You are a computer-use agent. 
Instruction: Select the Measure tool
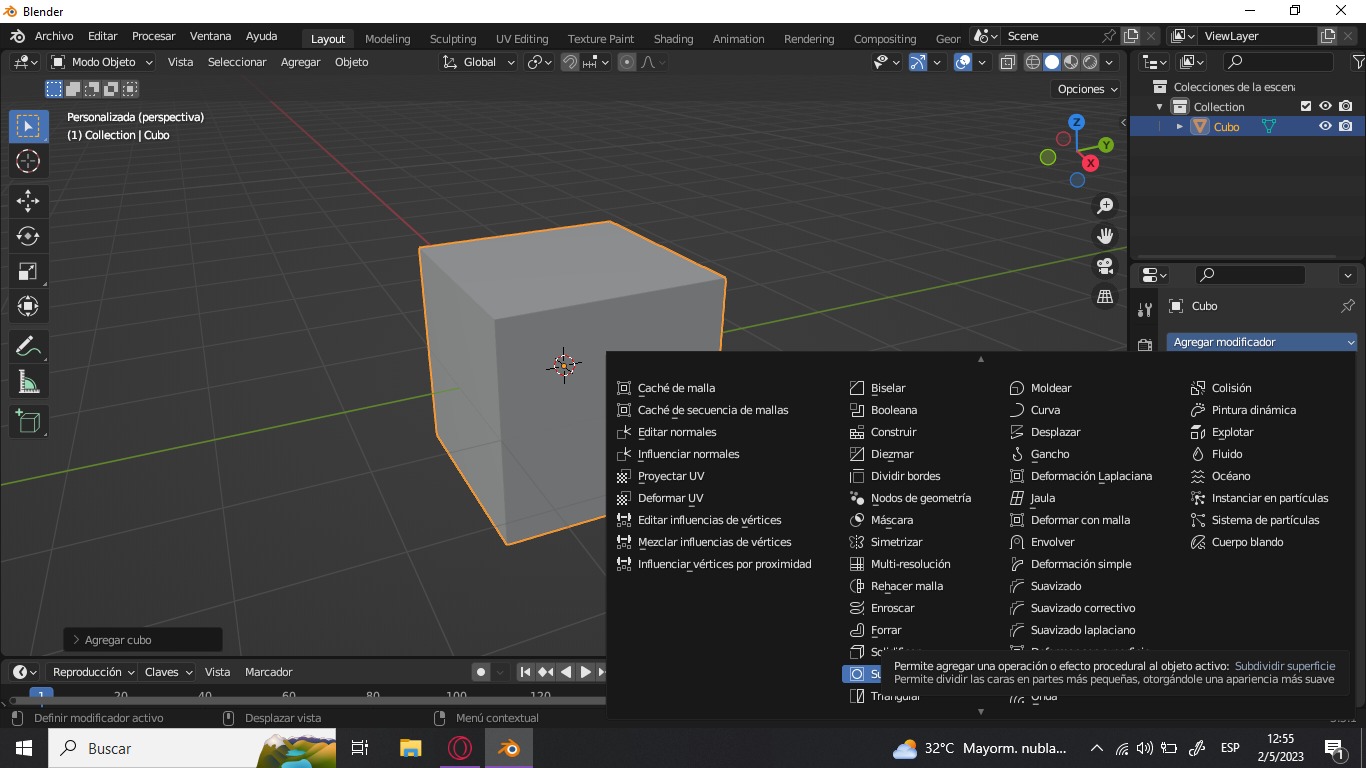point(28,382)
